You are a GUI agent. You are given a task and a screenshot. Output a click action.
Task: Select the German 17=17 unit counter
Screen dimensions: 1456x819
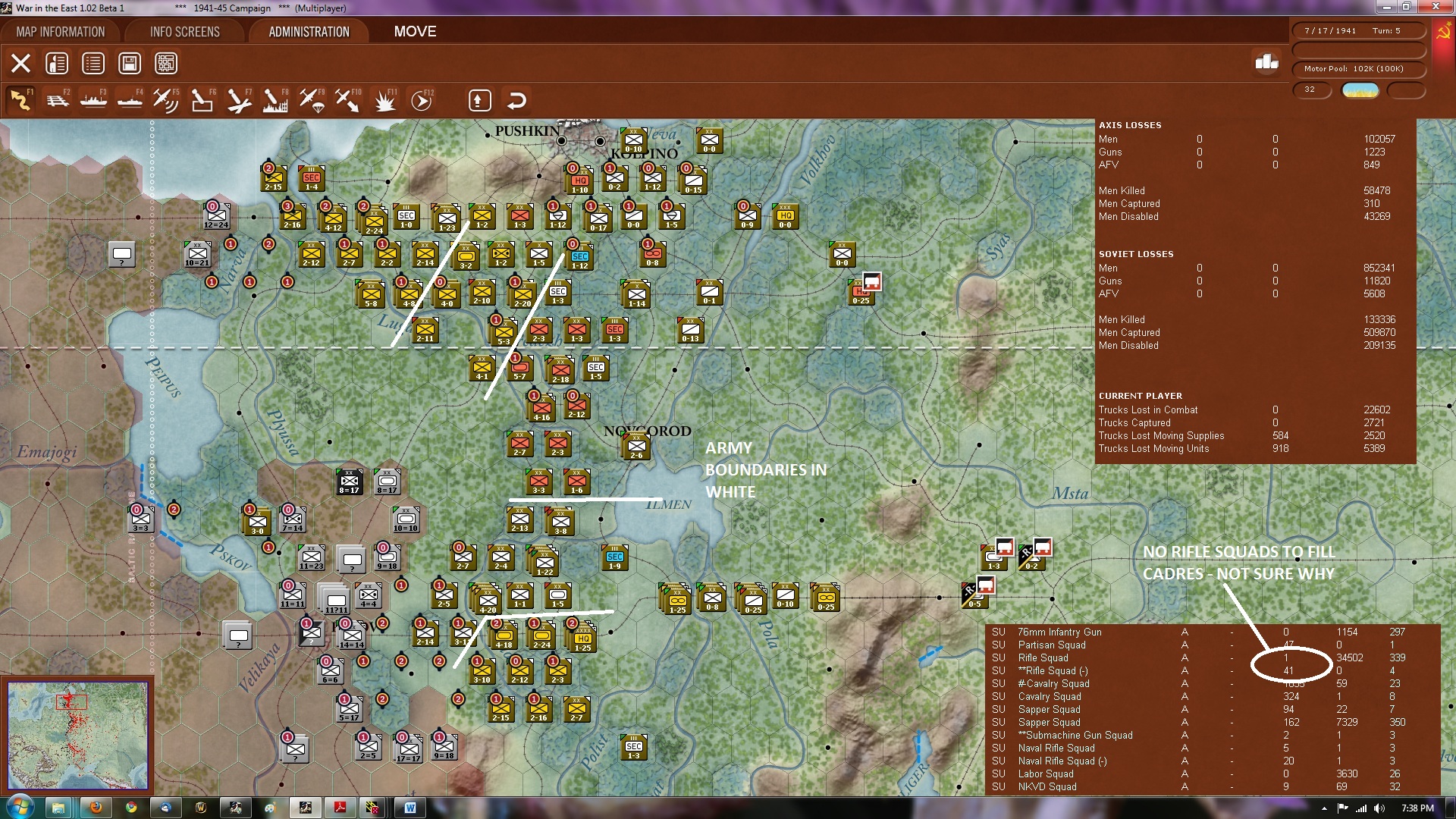[x=407, y=749]
